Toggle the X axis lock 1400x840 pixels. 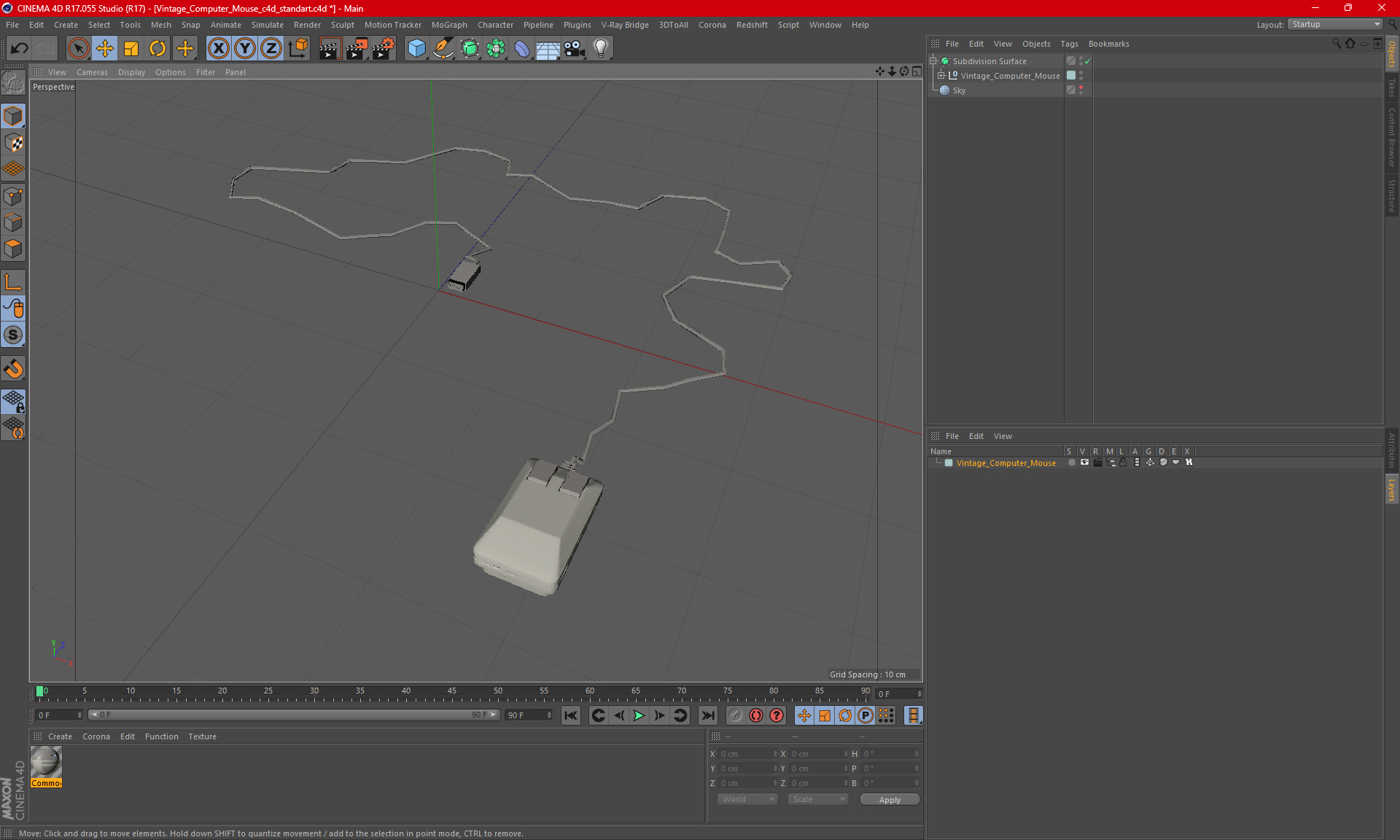click(x=218, y=49)
